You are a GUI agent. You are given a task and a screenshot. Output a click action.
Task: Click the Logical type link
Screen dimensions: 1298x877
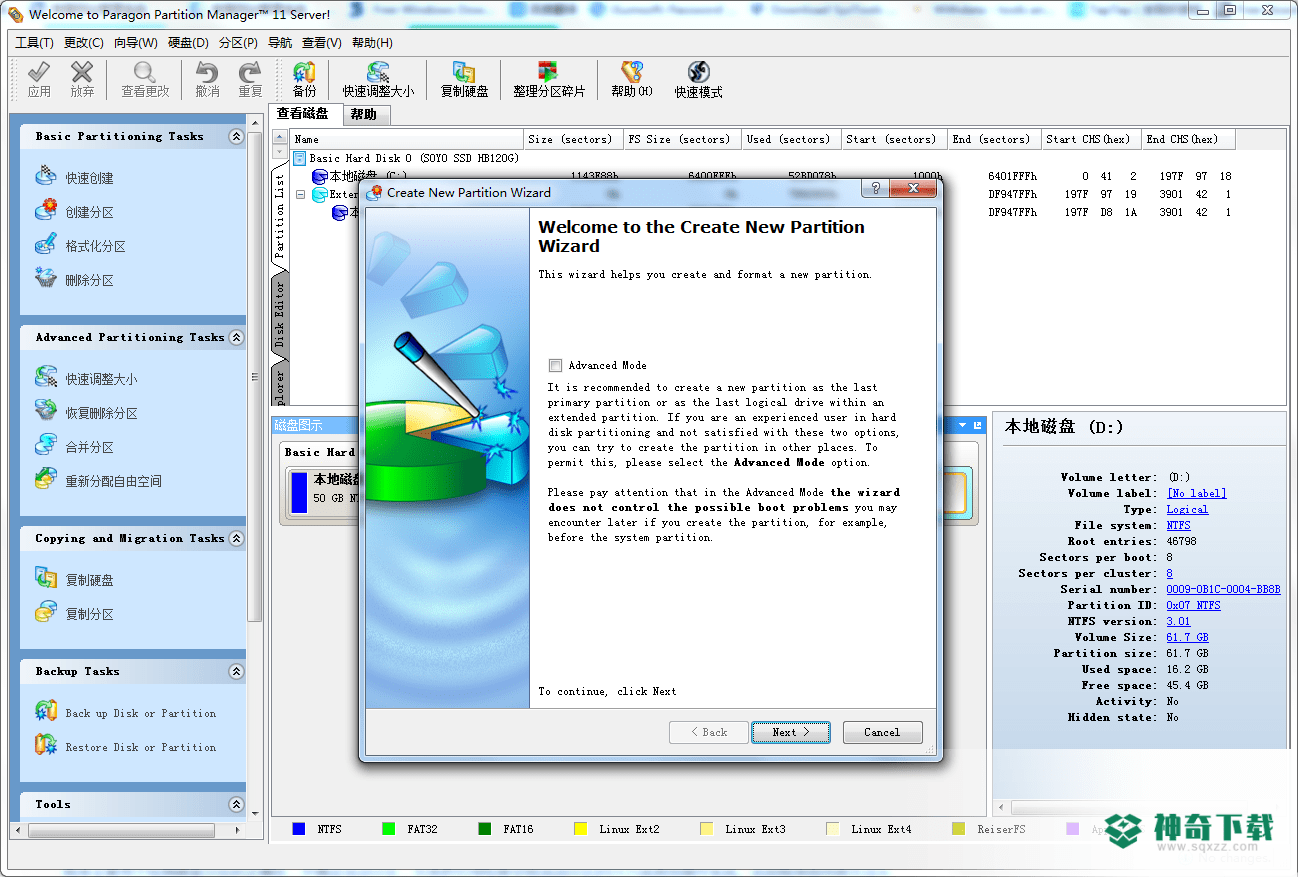click(1187, 509)
